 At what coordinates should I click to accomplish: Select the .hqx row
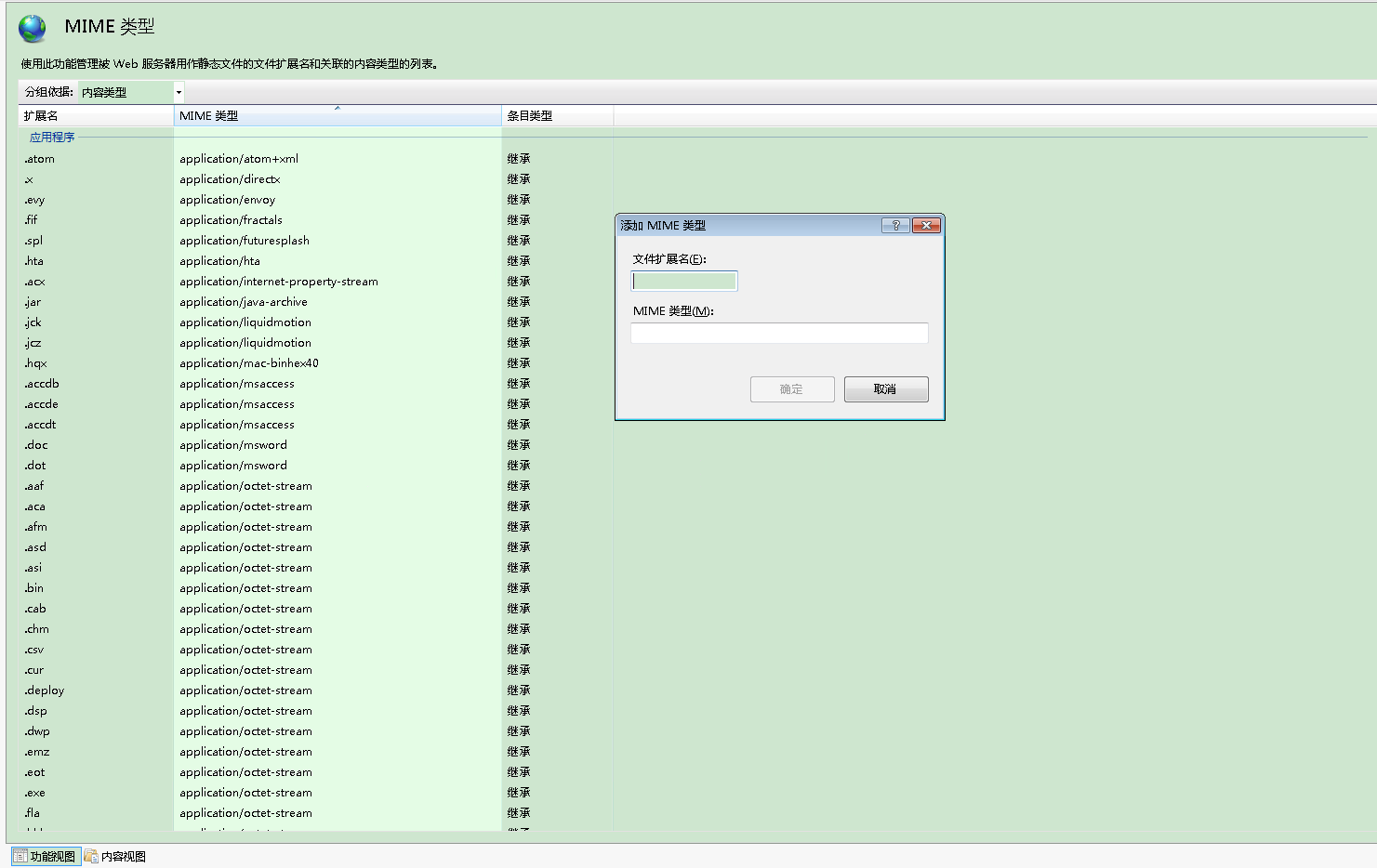point(316,363)
